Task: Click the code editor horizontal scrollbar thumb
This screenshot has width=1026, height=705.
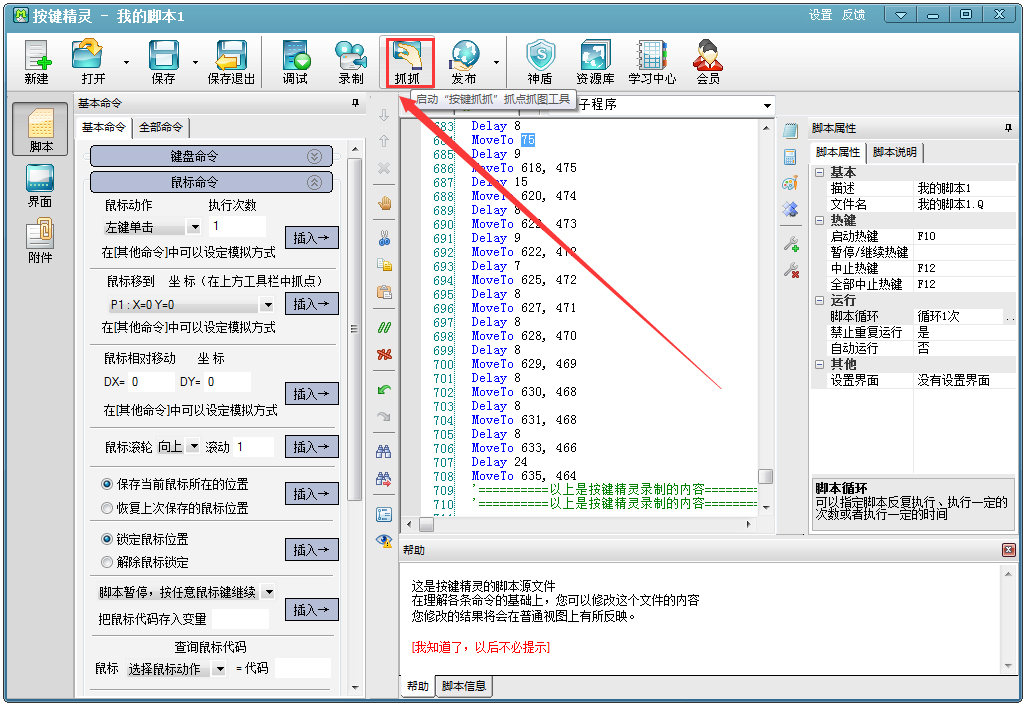Action: pos(427,524)
